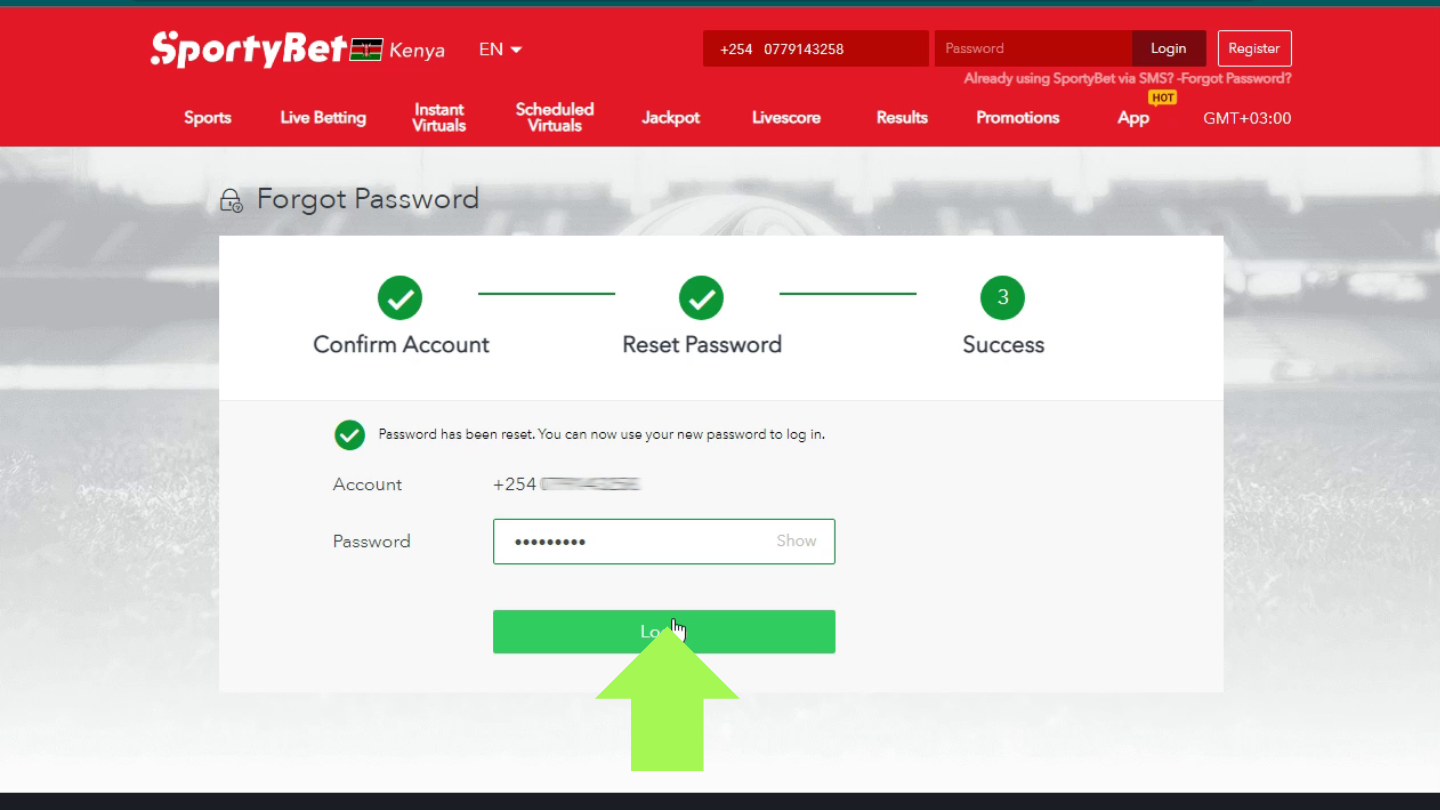Open the EN language dropdown
The image size is (1440, 810).
pos(500,49)
